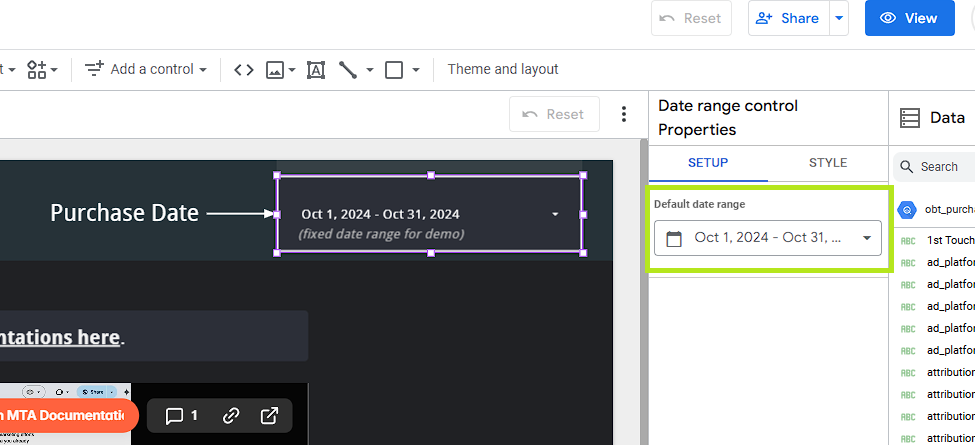This screenshot has height=445, width=975.
Task: Switch to the SETUP tab
Action: [x=708, y=163]
